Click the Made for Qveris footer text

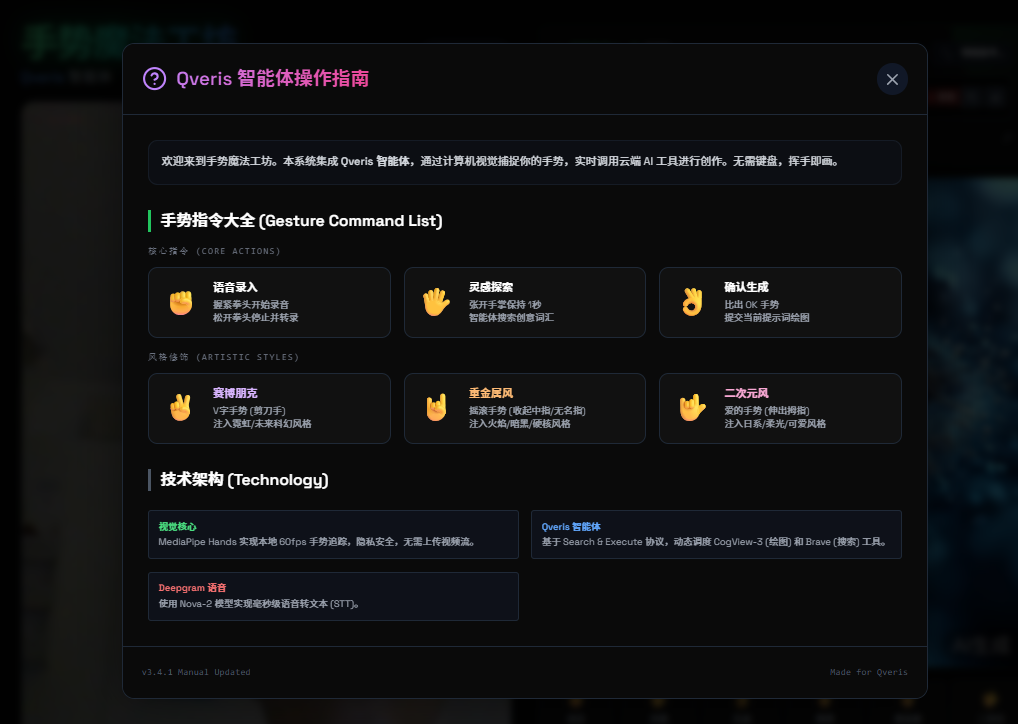869,672
